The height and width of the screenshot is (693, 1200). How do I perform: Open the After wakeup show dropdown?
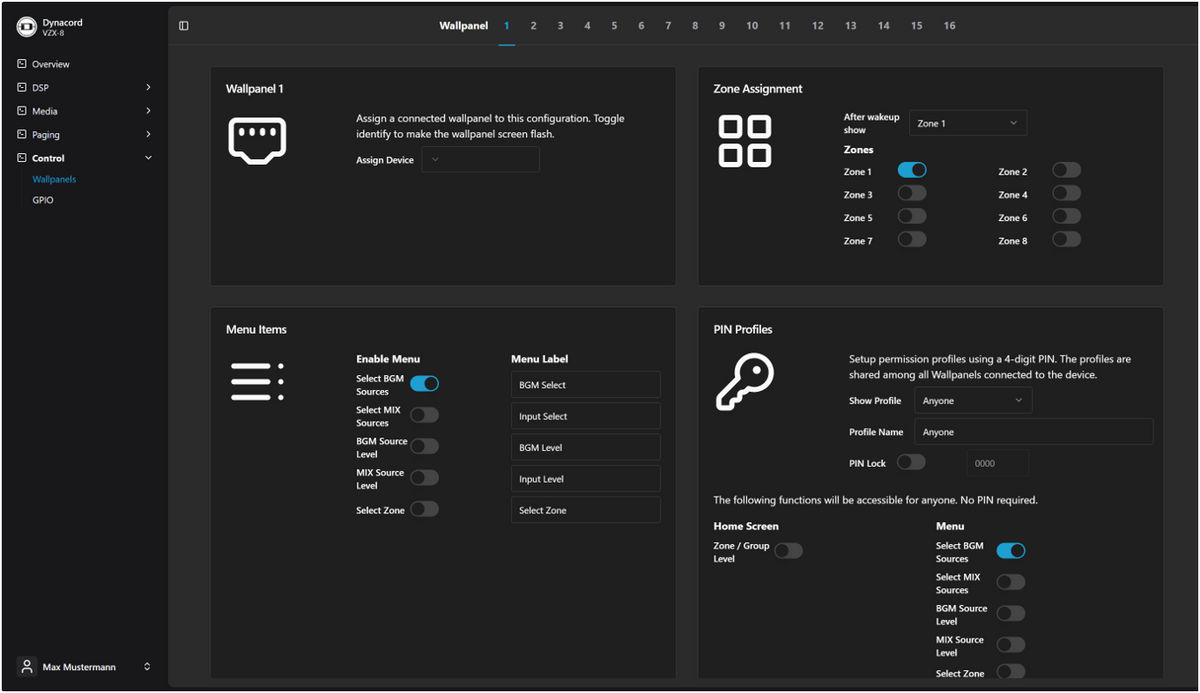[x=968, y=123]
